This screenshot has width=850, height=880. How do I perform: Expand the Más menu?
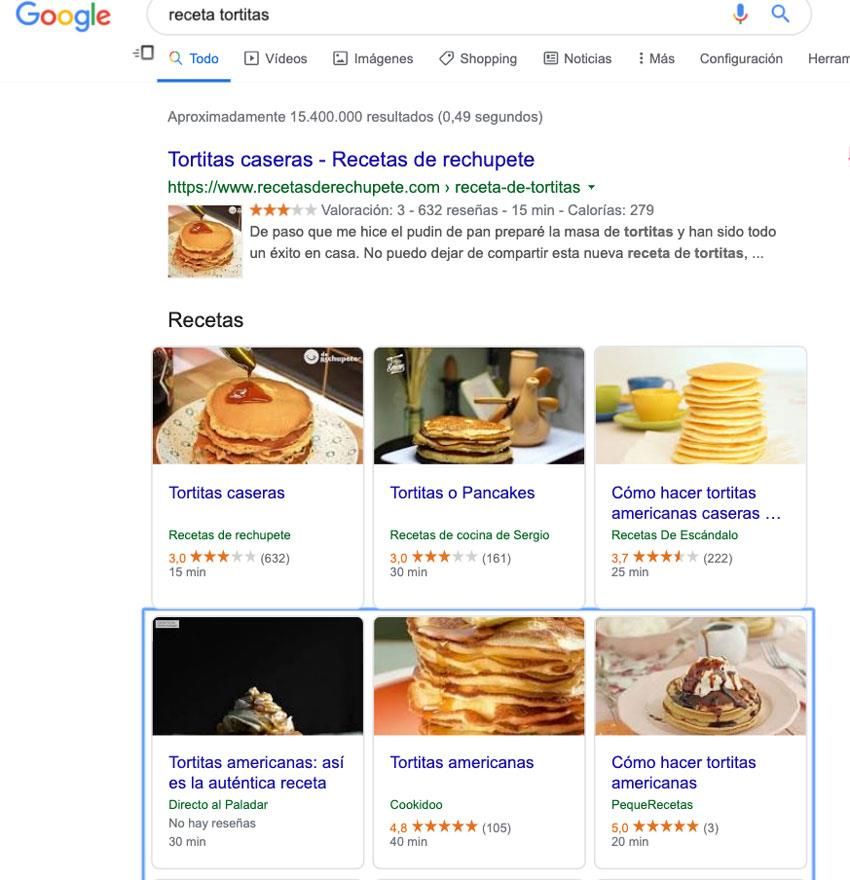point(656,58)
